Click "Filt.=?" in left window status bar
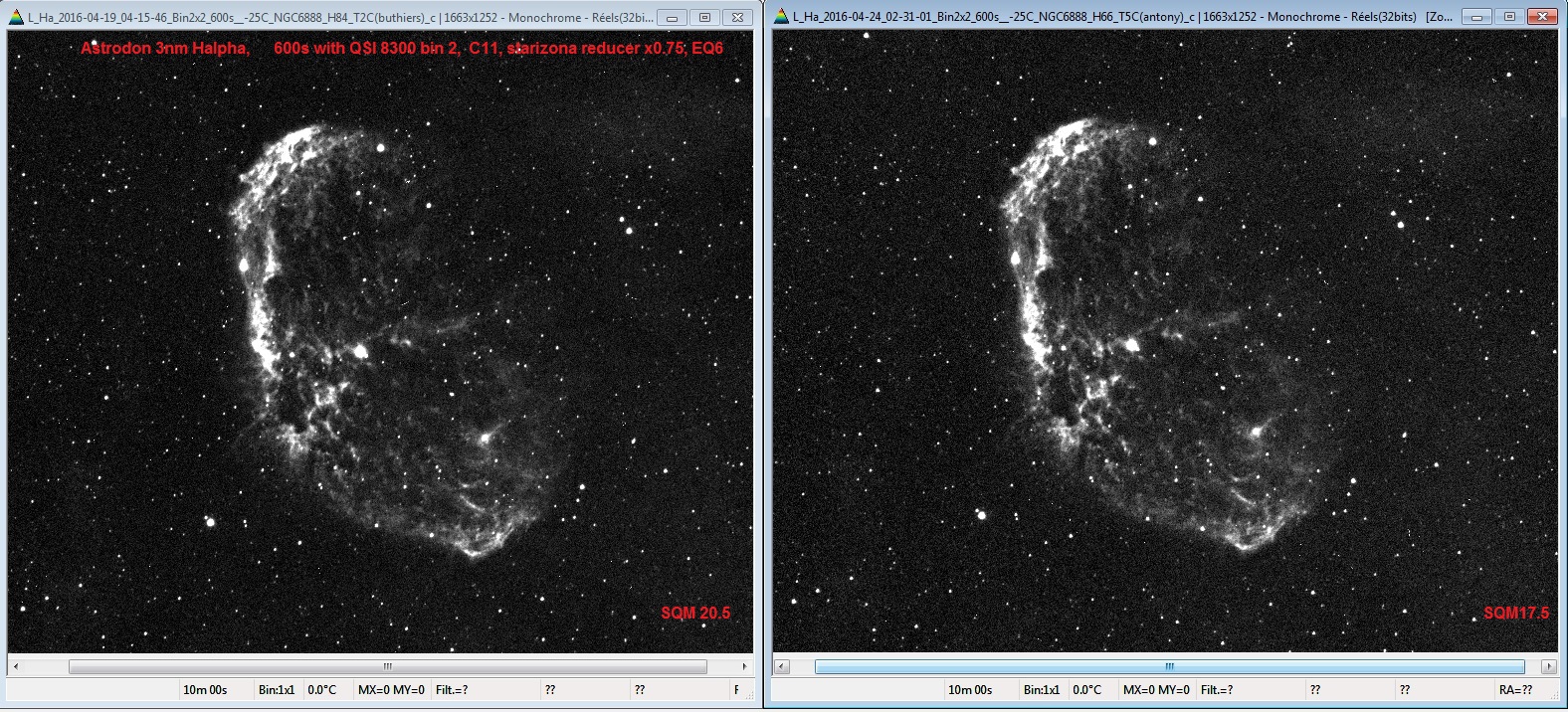1568x712 pixels. 452,690
